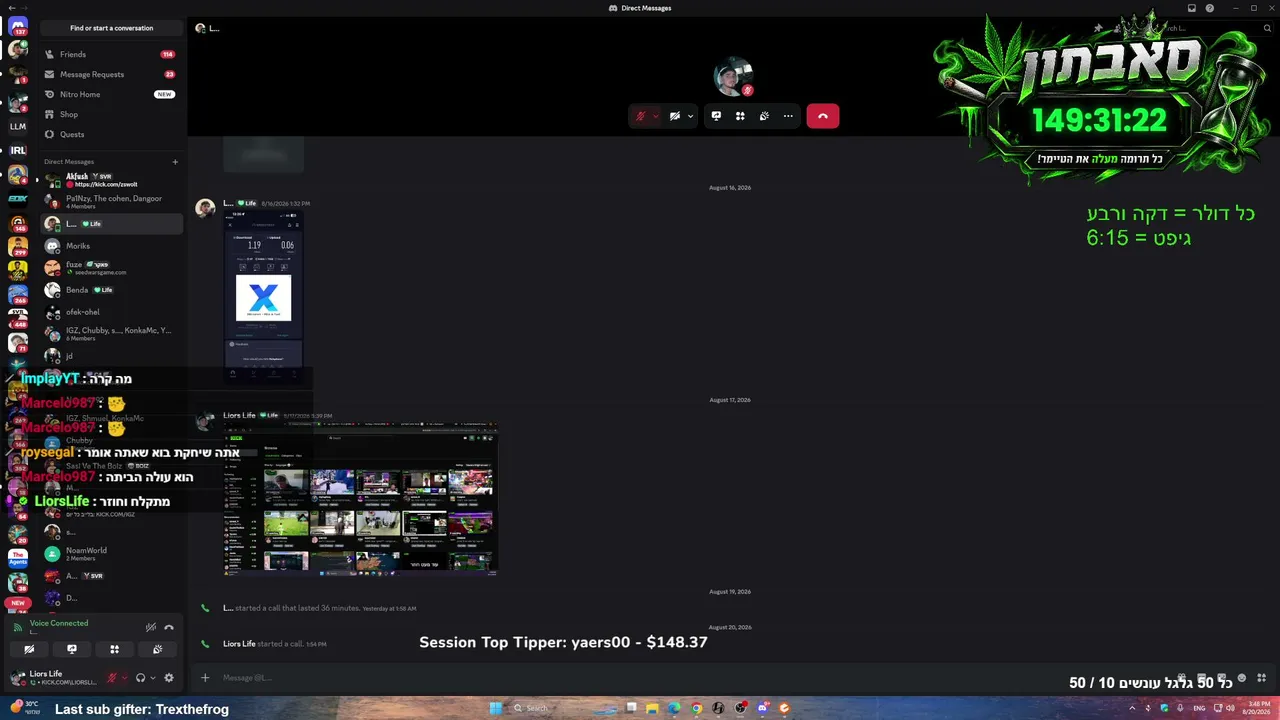Toggle camera in the voice panel
This screenshot has height=720, width=1280.
(29, 649)
